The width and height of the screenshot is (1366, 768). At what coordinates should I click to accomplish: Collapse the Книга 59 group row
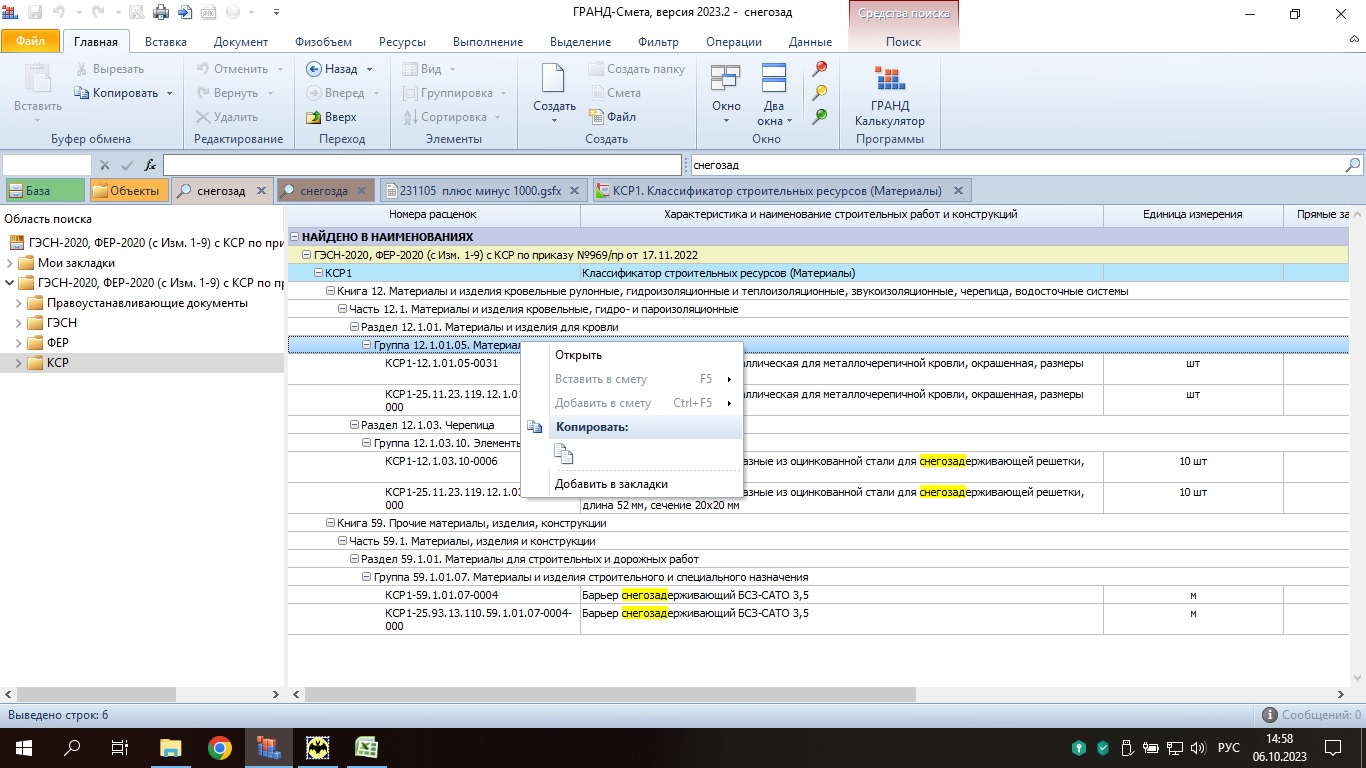tap(330, 523)
